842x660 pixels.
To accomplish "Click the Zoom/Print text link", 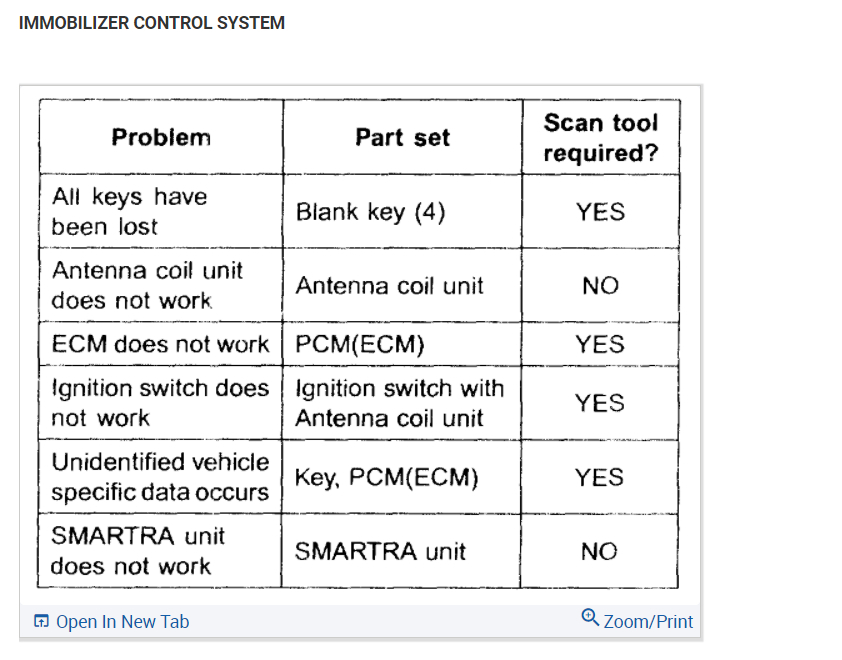I will tap(648, 622).
